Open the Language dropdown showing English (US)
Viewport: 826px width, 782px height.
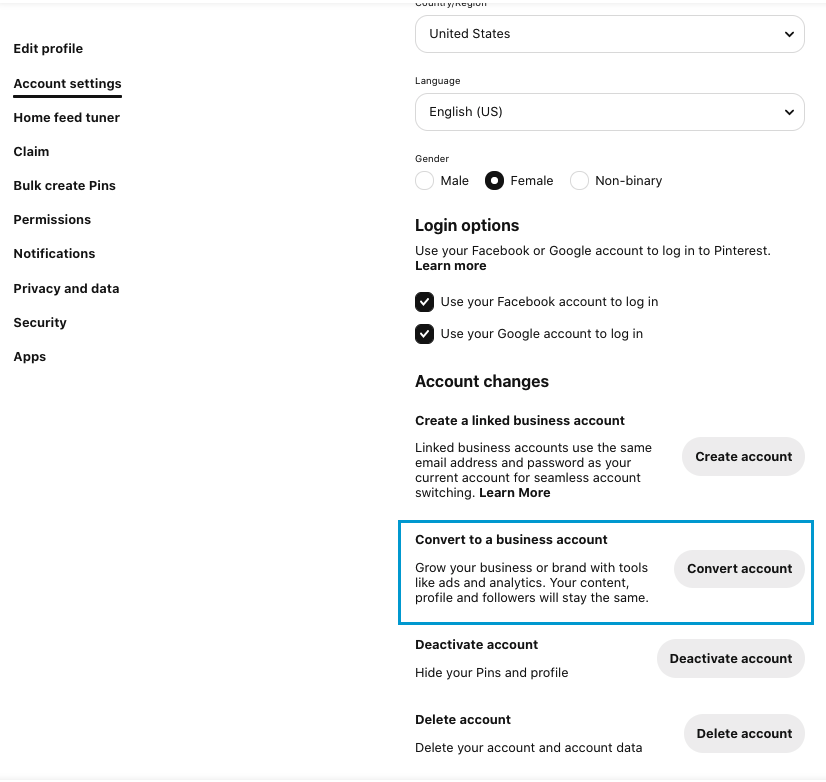click(x=609, y=112)
